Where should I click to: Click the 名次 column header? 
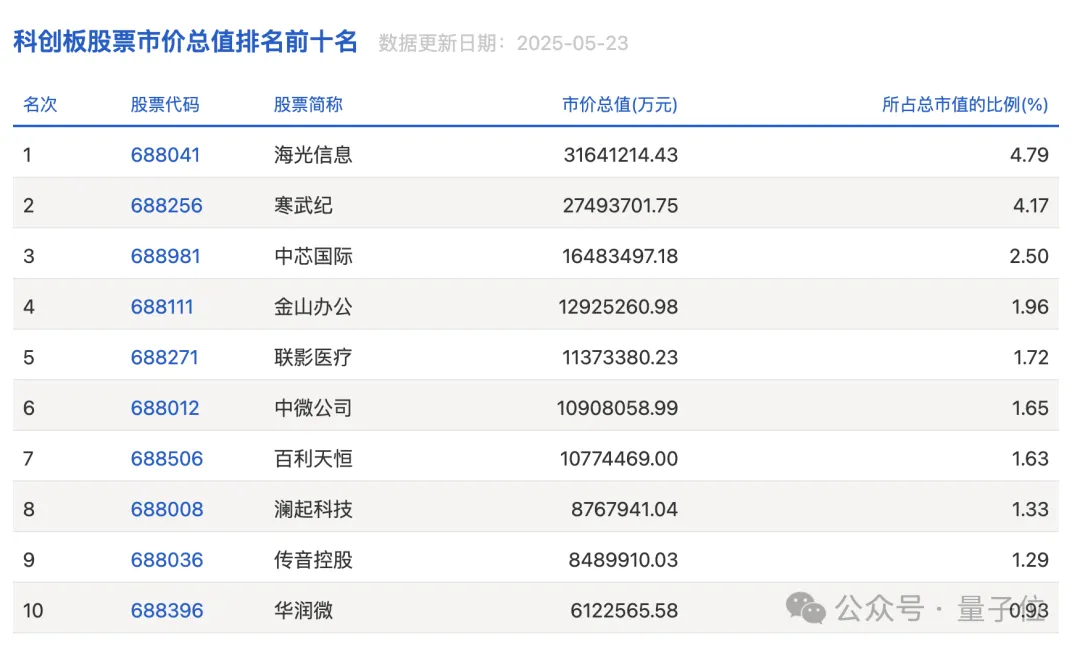click(x=40, y=105)
